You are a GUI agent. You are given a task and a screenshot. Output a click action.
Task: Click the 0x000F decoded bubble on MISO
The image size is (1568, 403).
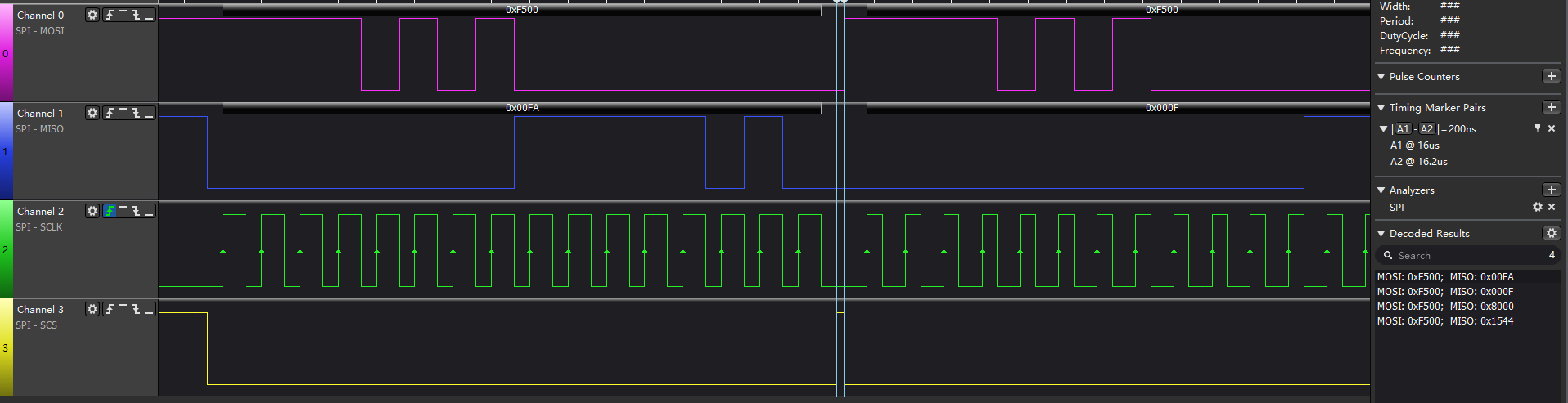[x=1118, y=108]
